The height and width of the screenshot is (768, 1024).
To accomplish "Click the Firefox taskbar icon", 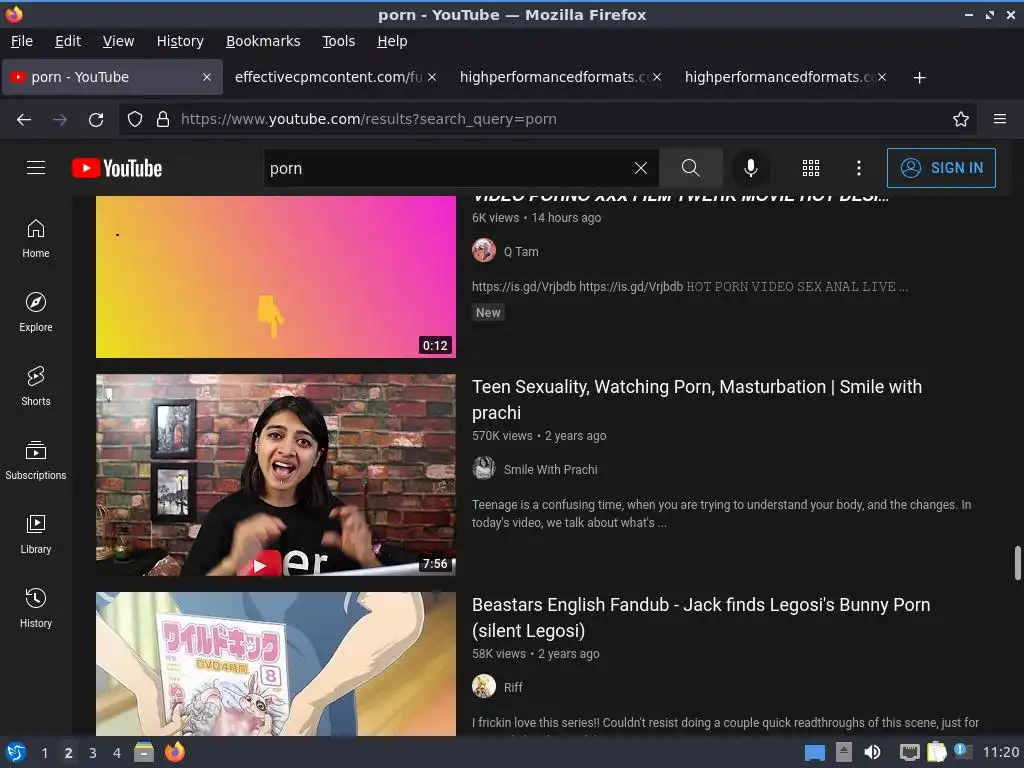I will click(174, 752).
